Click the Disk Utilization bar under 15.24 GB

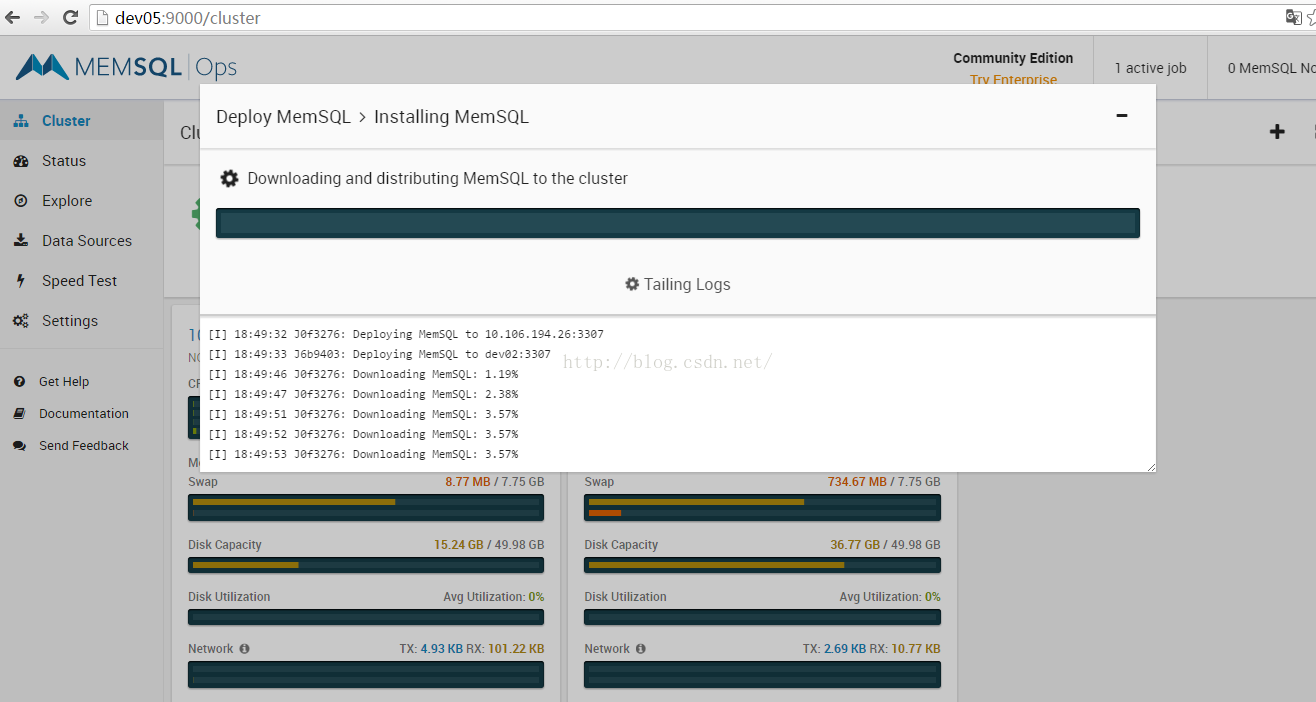click(366, 617)
